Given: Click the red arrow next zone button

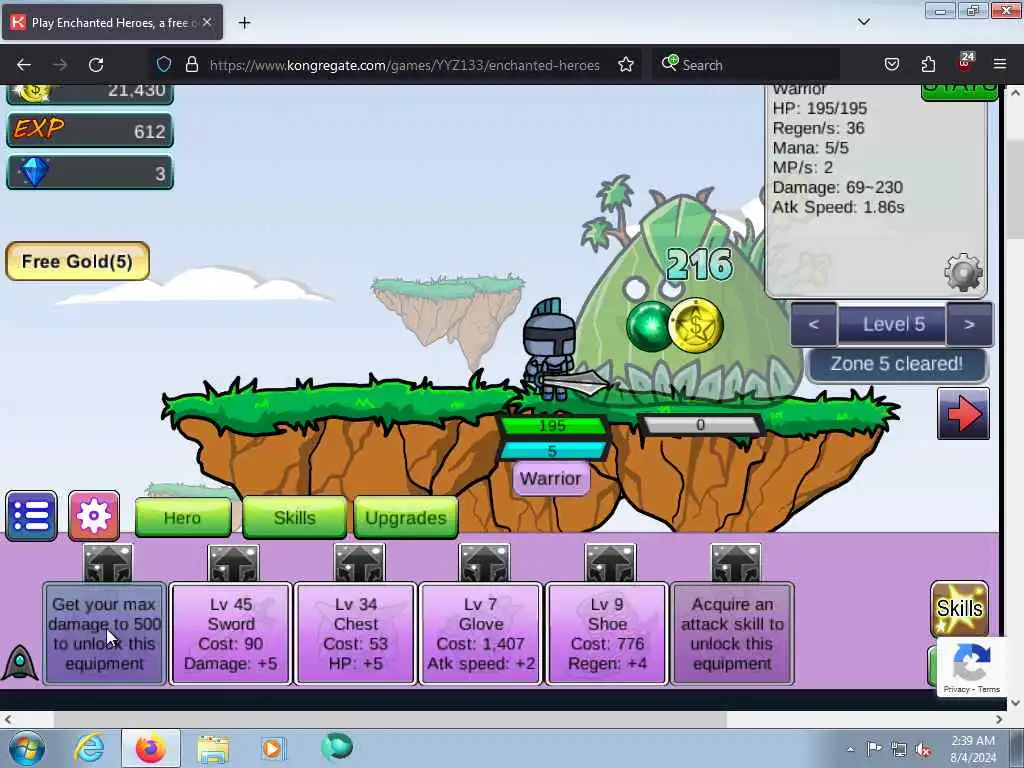Looking at the screenshot, I should pyautogui.click(x=963, y=413).
